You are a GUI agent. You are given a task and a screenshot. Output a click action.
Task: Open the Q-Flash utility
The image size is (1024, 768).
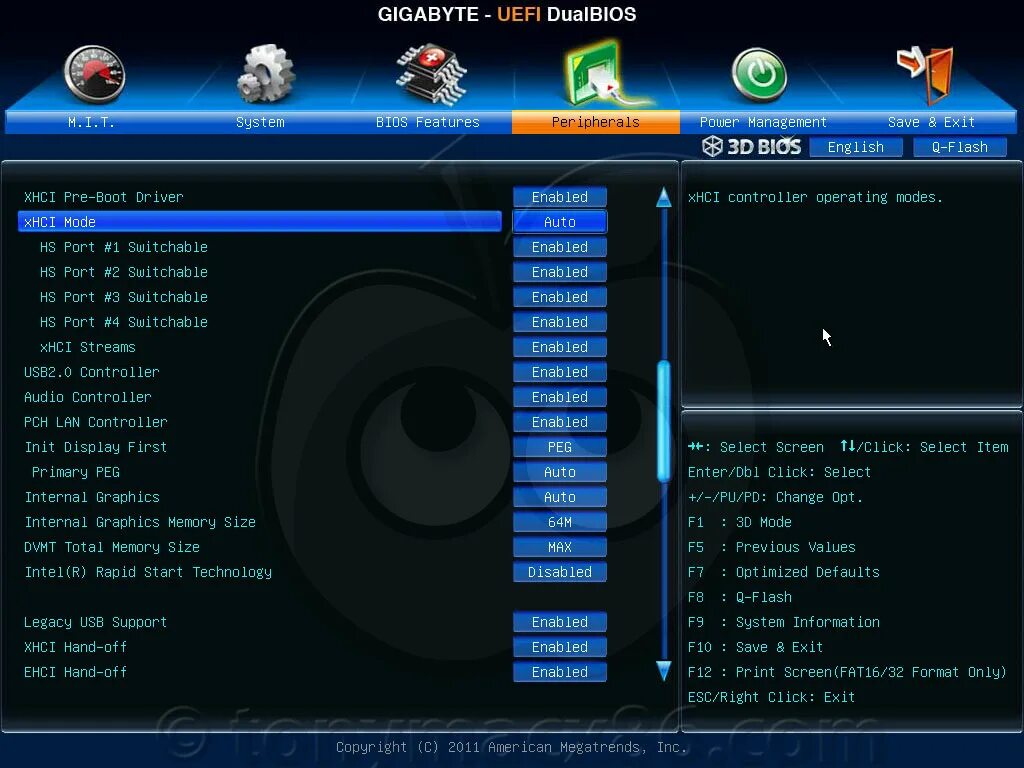(959, 146)
